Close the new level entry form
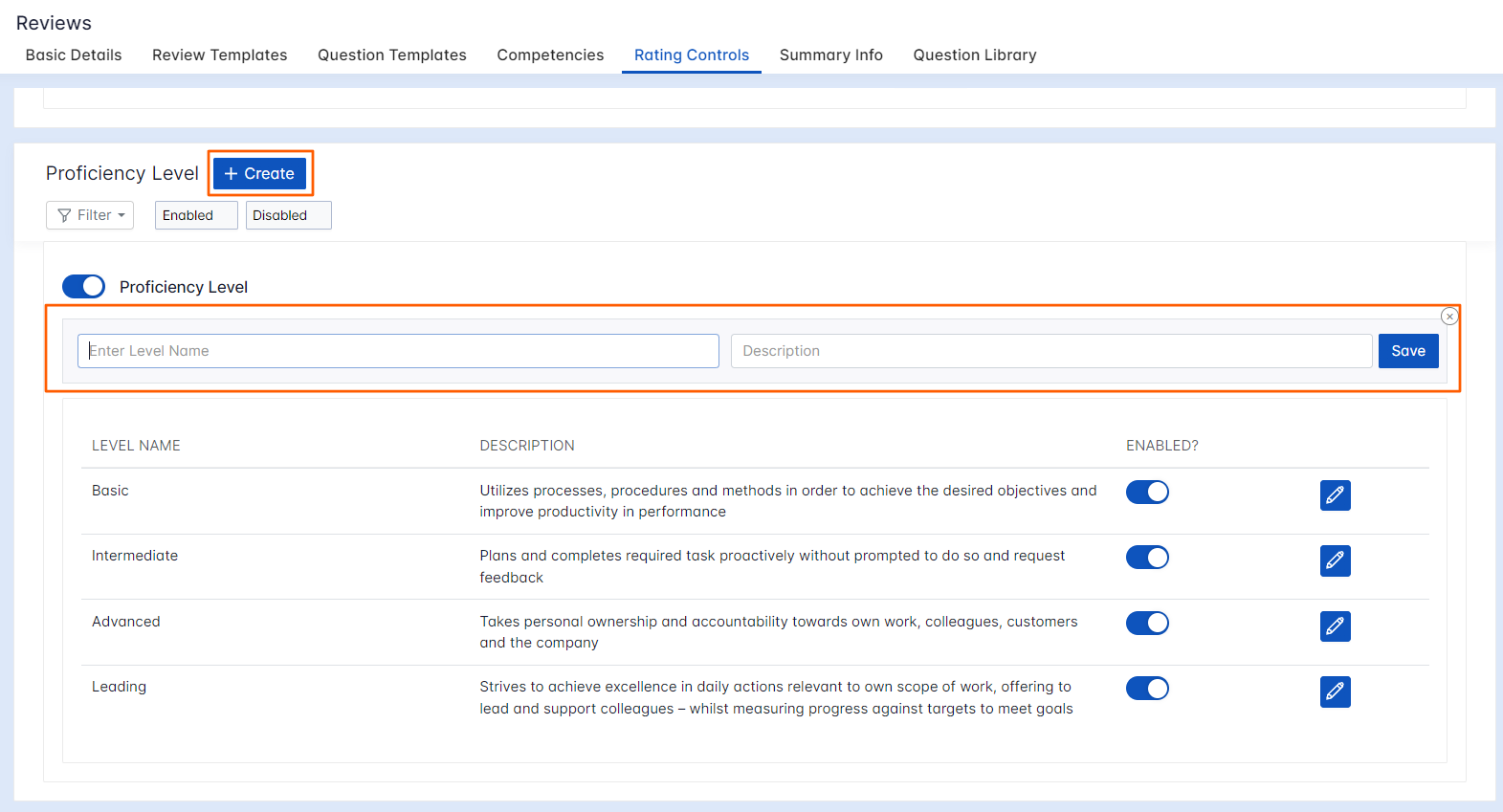The width and height of the screenshot is (1503, 812). tap(1449, 317)
